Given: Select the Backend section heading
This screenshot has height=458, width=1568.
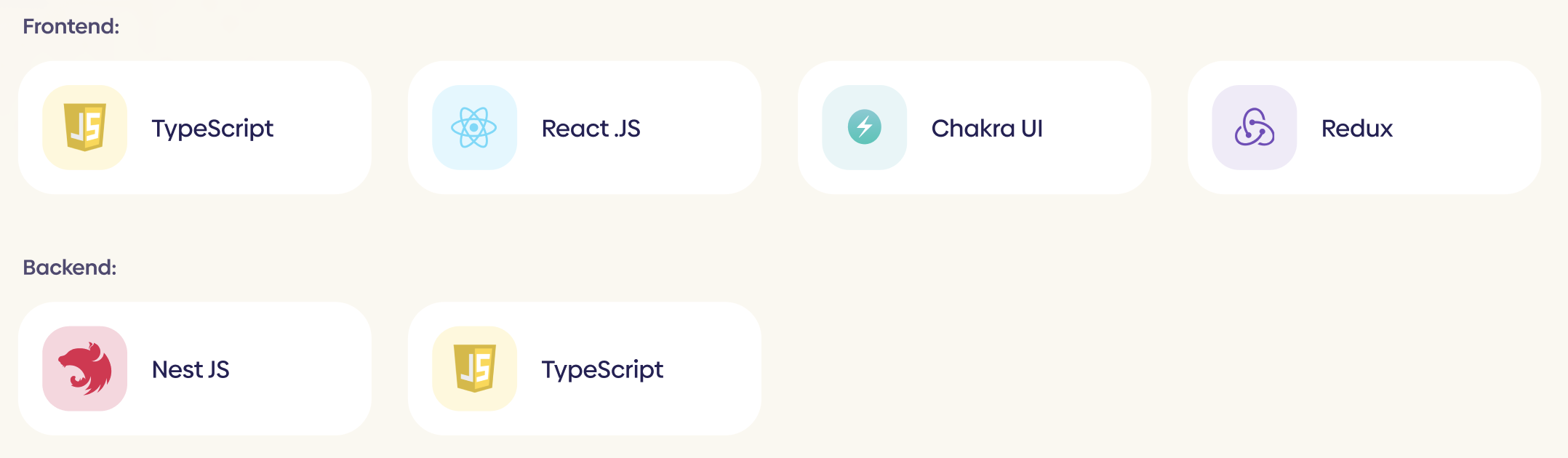Looking at the screenshot, I should [x=69, y=268].
